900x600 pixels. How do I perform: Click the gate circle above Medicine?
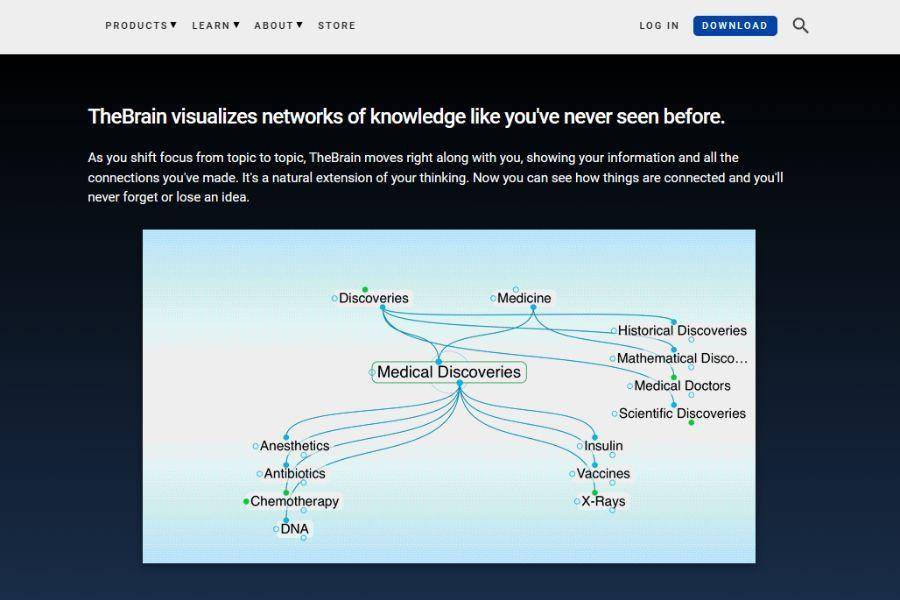coord(515,289)
